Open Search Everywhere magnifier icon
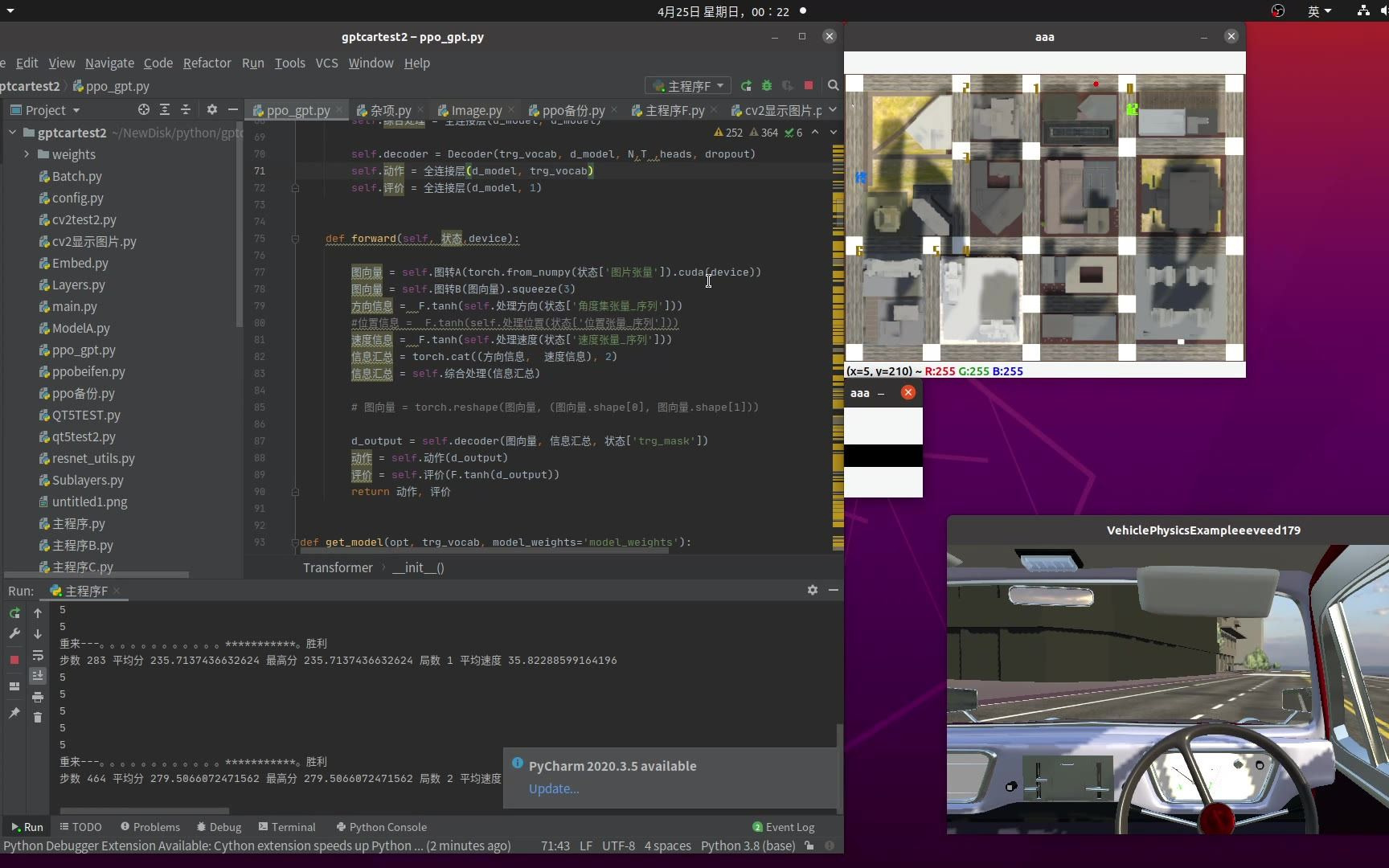1389x868 pixels. pos(834,86)
